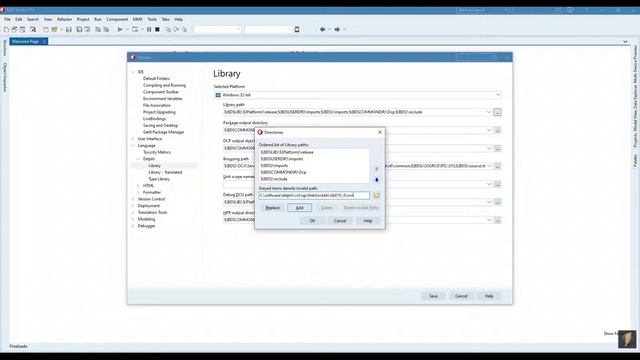Click the Forward navigation arrow

pos(337,29)
